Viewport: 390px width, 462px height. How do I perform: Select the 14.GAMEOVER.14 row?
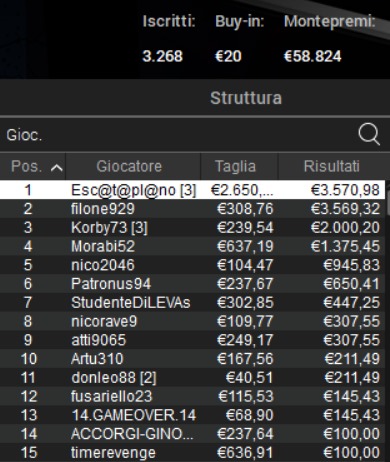[x=192, y=415]
